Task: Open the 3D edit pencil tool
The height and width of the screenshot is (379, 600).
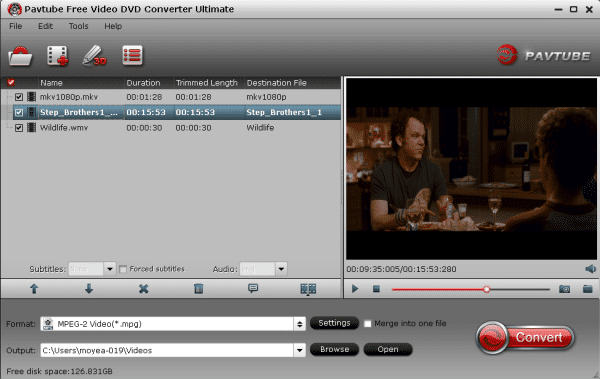Action: [x=95, y=56]
